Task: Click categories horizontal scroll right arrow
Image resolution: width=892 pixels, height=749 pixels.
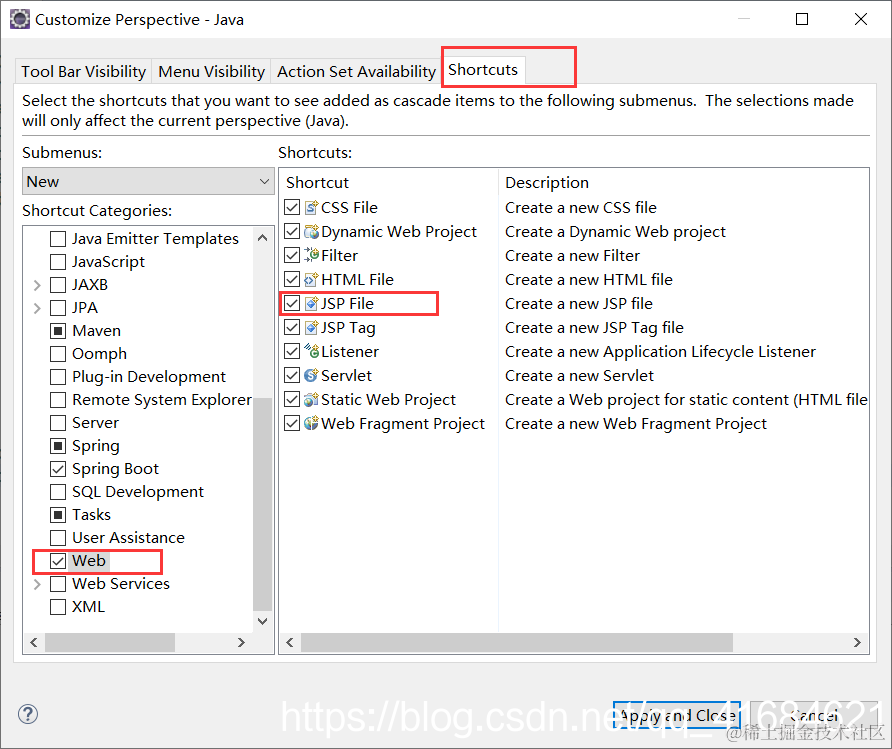Action: pyautogui.click(x=241, y=643)
